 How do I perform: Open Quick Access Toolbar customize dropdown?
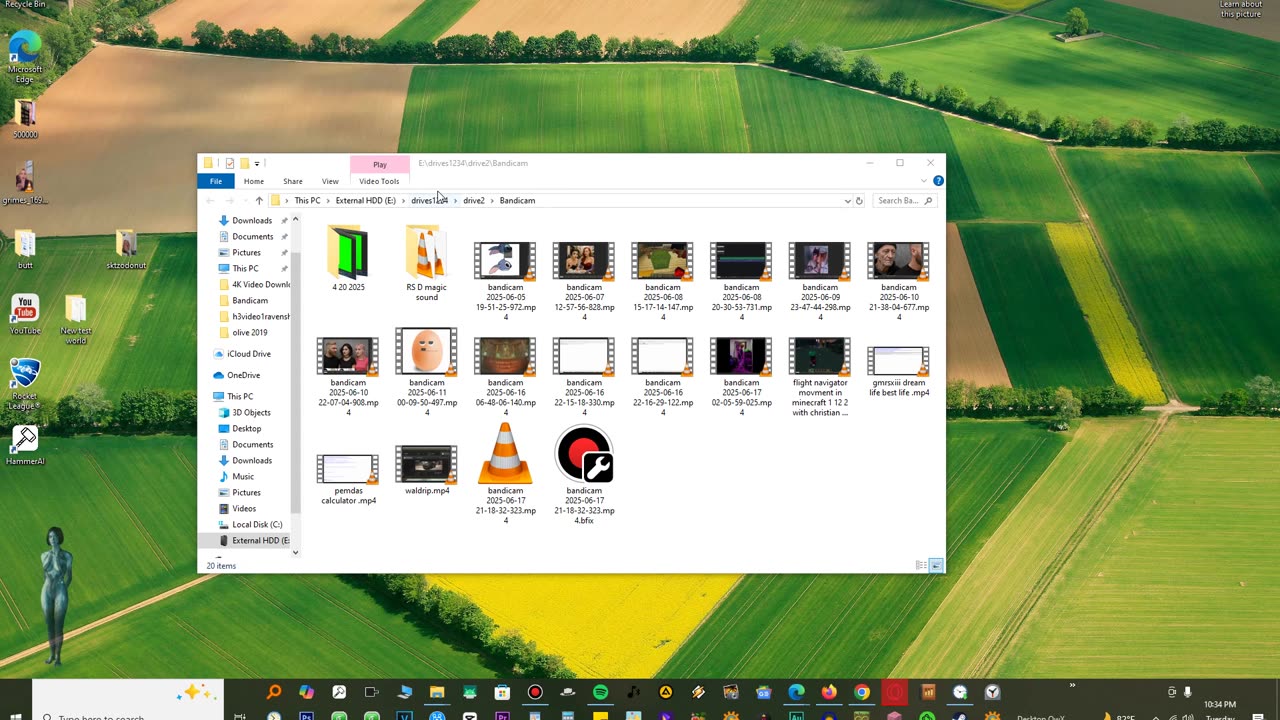click(257, 164)
